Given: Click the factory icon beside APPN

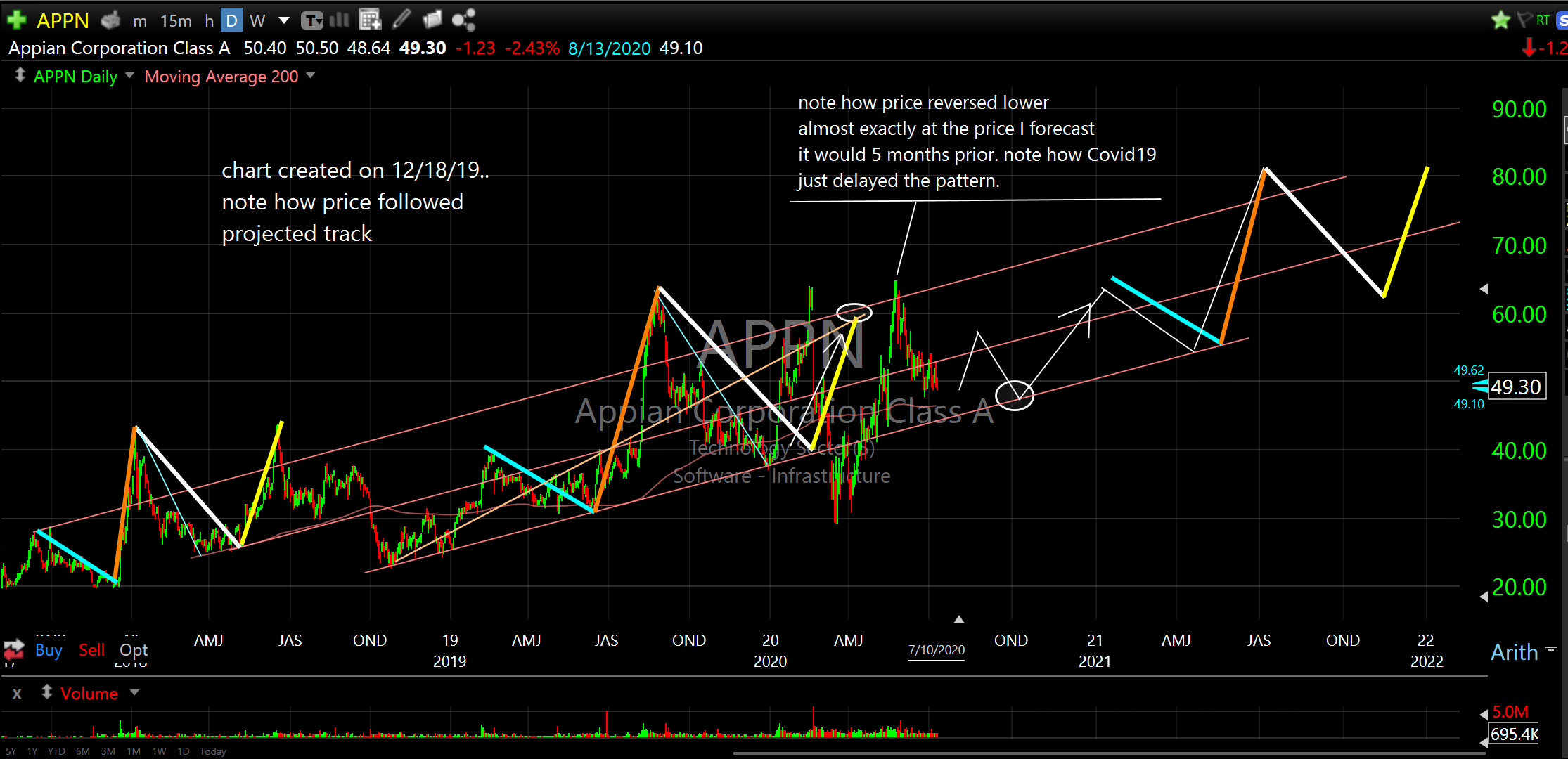Looking at the screenshot, I should 110,20.
